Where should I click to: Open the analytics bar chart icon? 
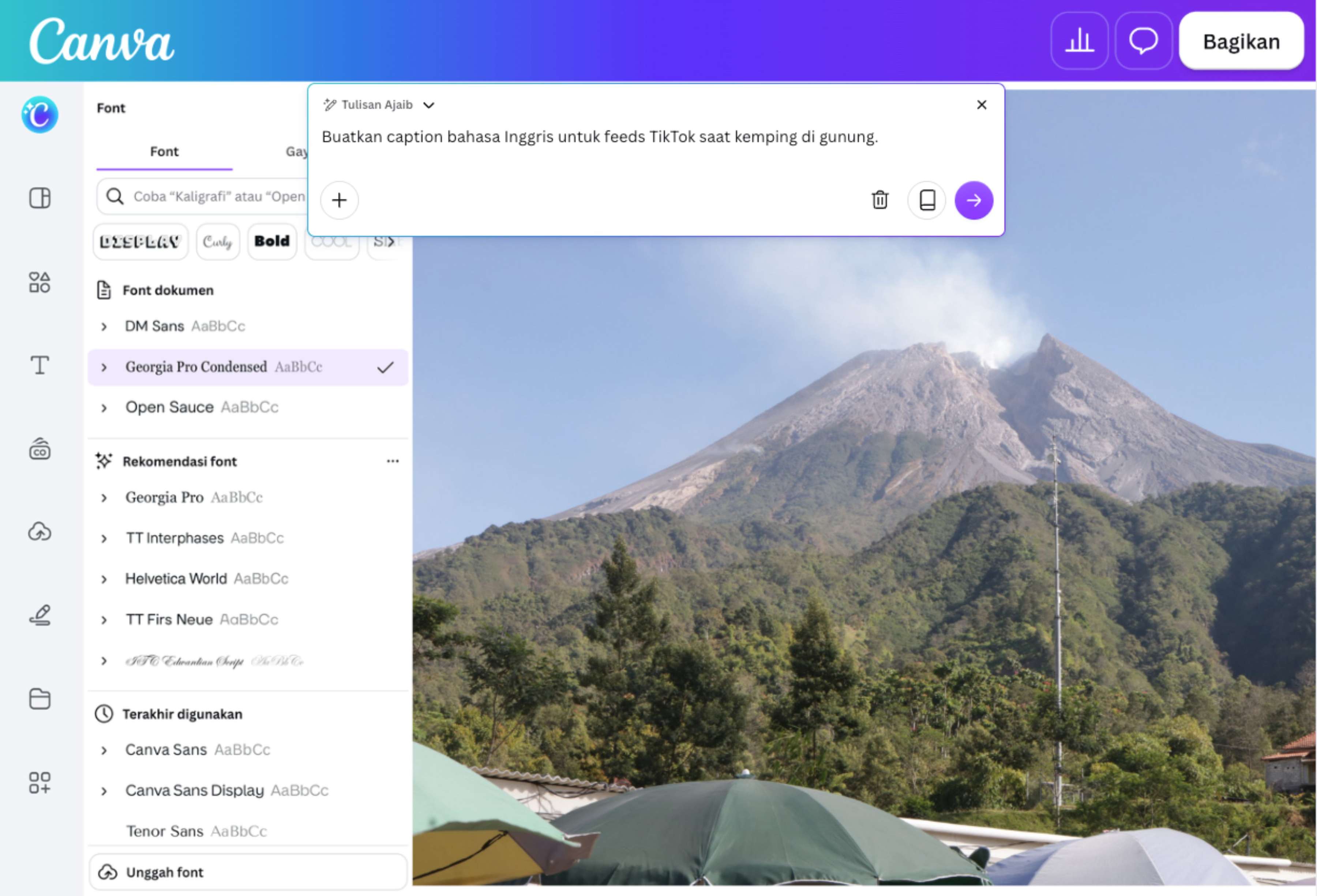pos(1079,41)
